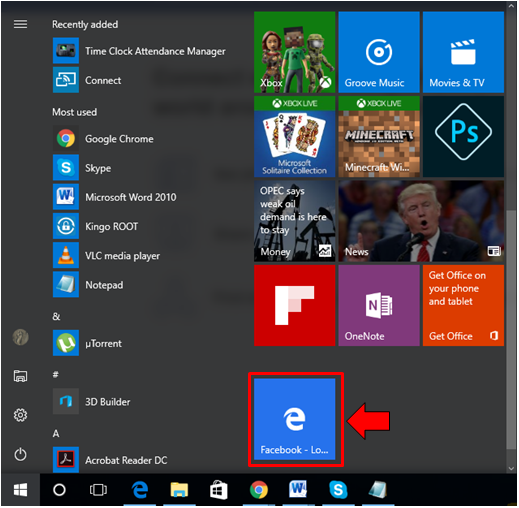Open the OneNote tile
Viewport: 519px width, 508px height.
[379, 306]
